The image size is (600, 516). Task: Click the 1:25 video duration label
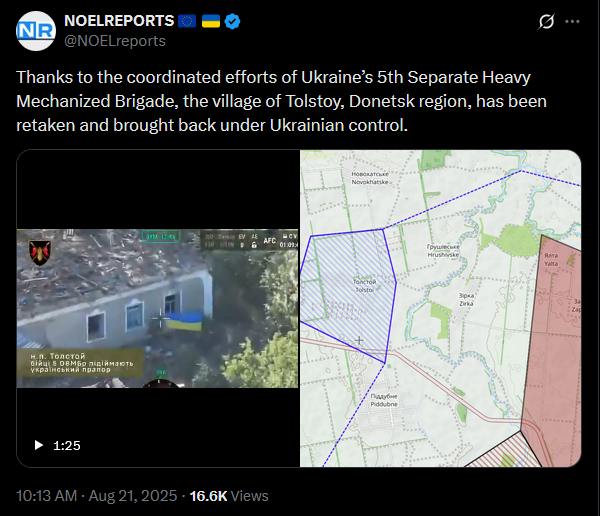(67, 446)
